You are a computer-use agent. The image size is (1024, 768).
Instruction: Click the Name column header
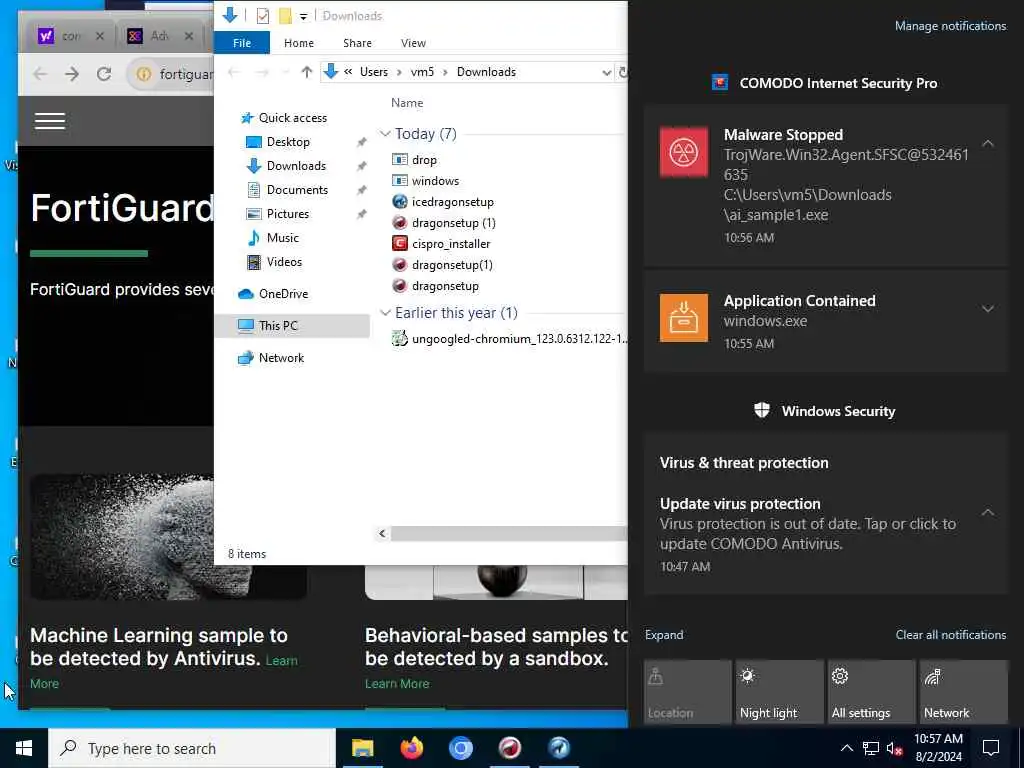(407, 103)
